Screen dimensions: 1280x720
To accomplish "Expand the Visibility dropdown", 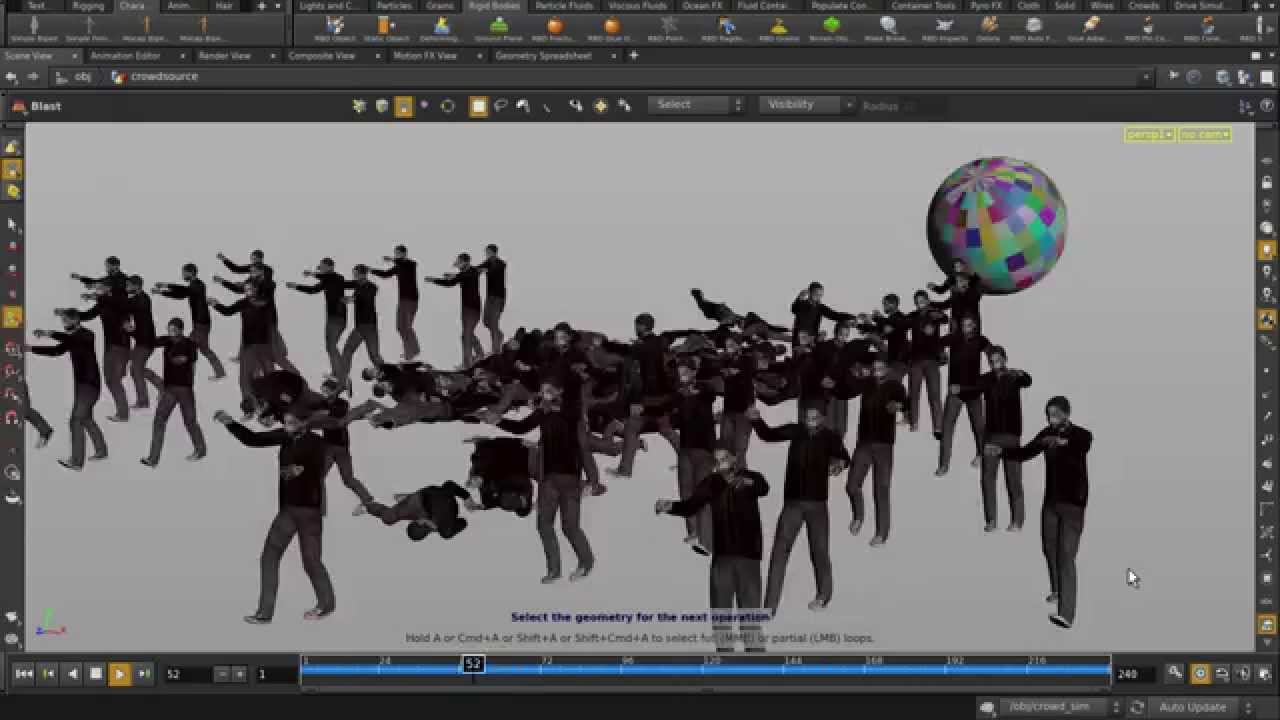I will click(x=808, y=105).
